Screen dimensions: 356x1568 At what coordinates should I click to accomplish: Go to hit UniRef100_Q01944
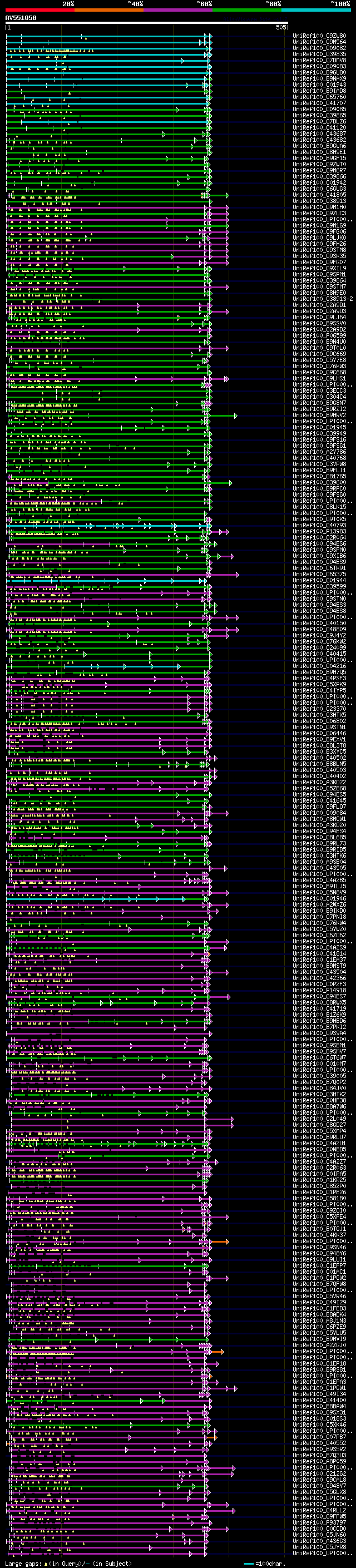click(319, 580)
